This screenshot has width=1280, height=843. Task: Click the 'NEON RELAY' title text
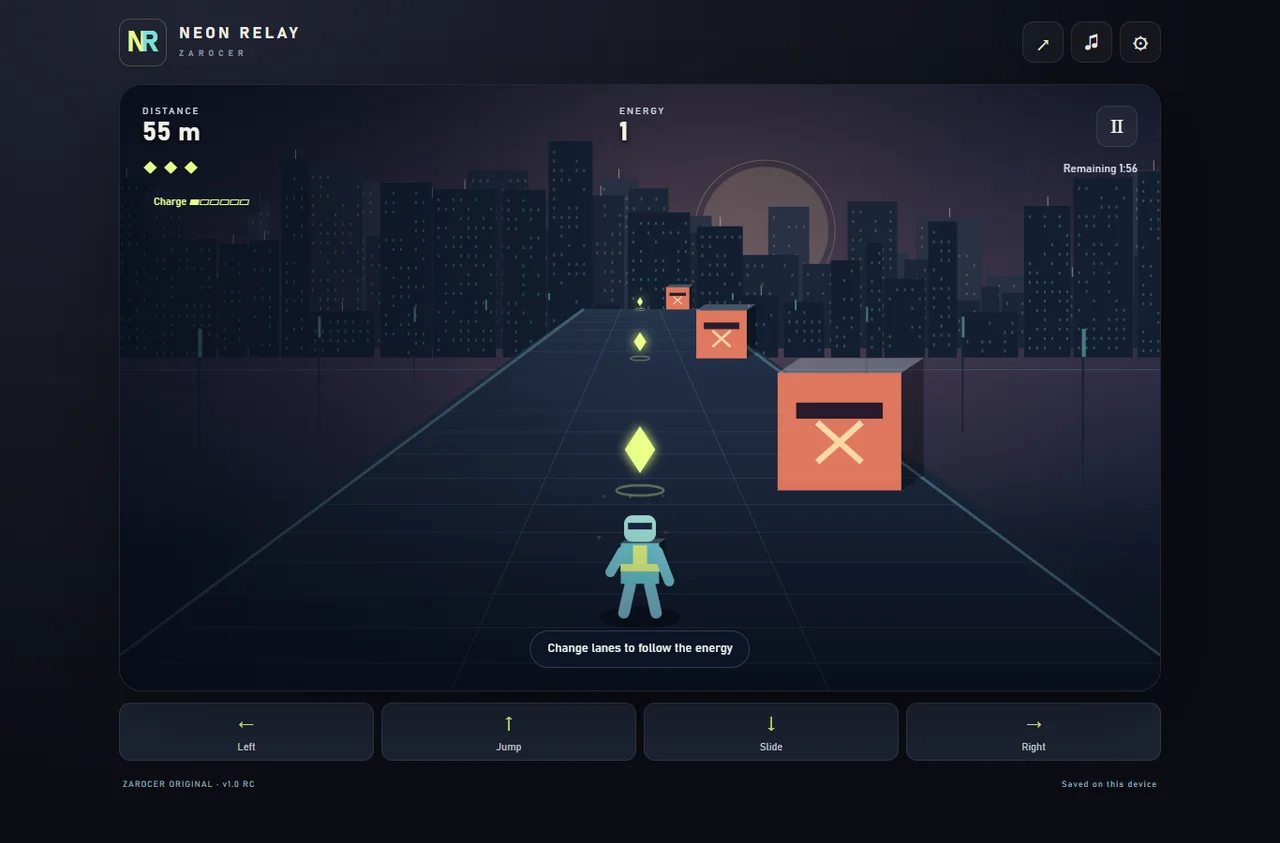click(x=240, y=33)
